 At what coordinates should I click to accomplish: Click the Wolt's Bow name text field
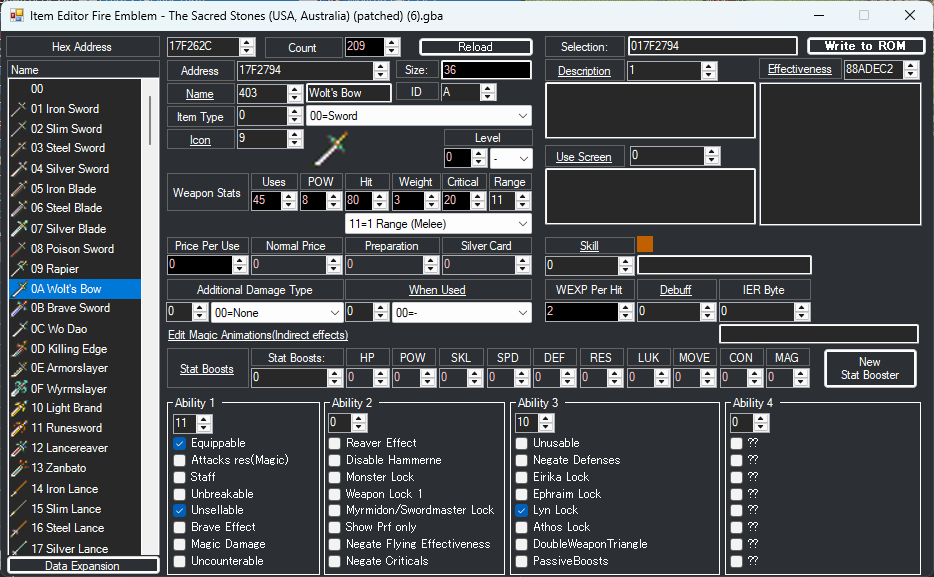coord(348,93)
